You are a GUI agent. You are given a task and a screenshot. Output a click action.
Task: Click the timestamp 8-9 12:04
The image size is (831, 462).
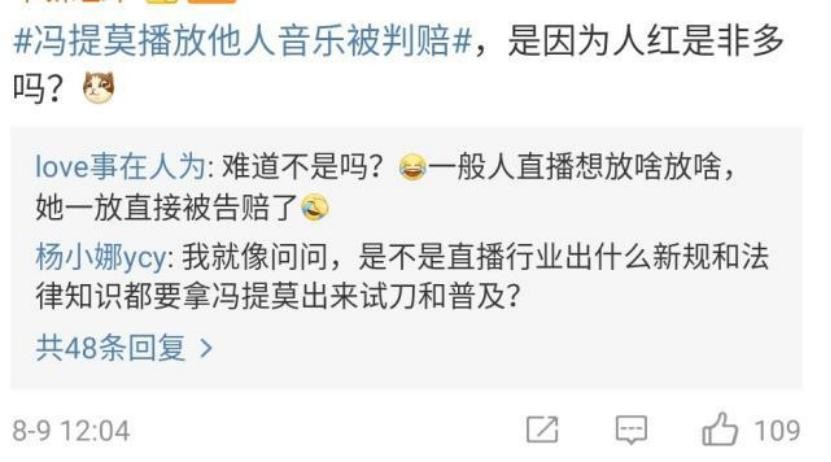(71, 430)
